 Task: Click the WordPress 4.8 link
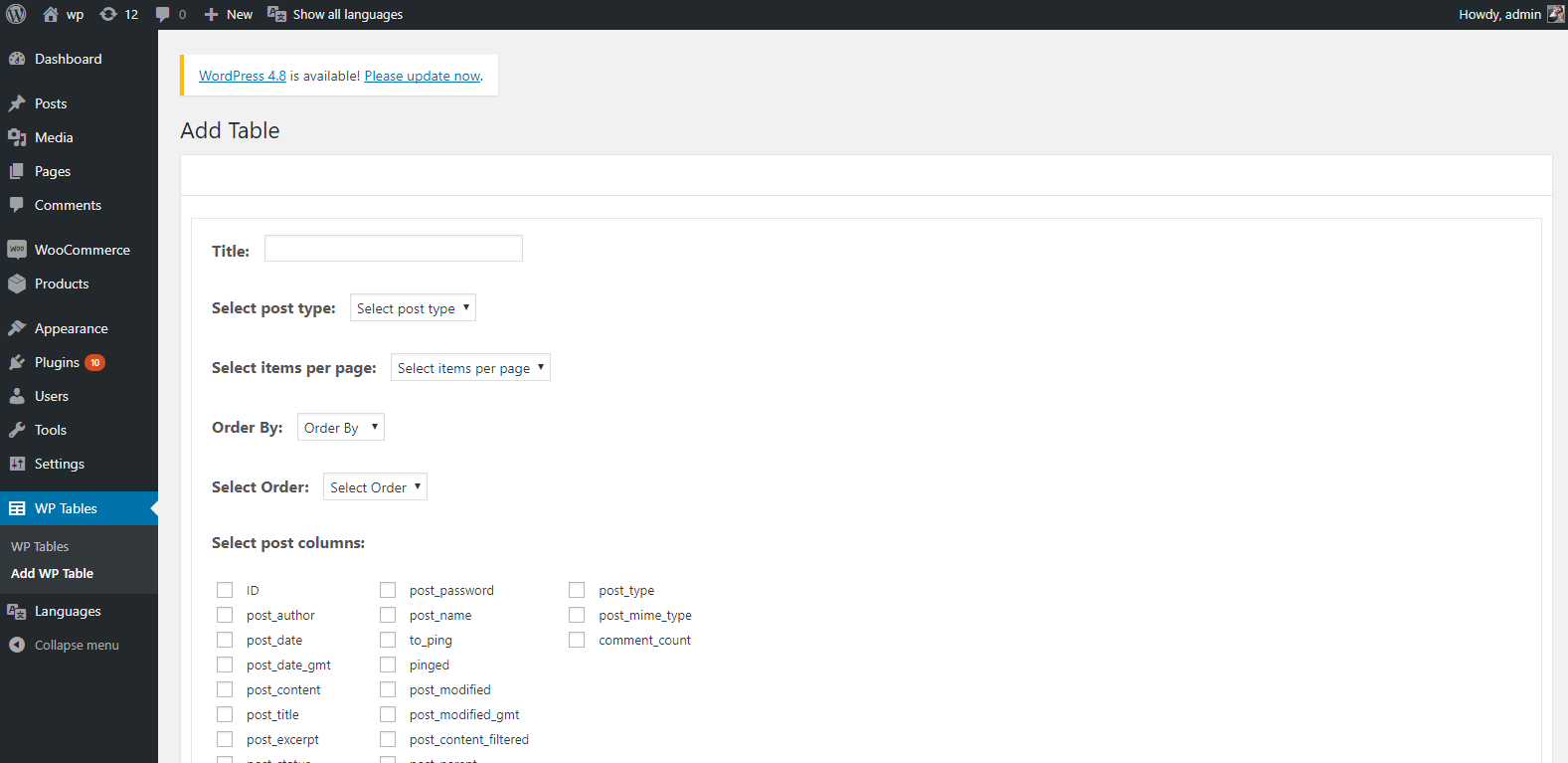point(243,76)
